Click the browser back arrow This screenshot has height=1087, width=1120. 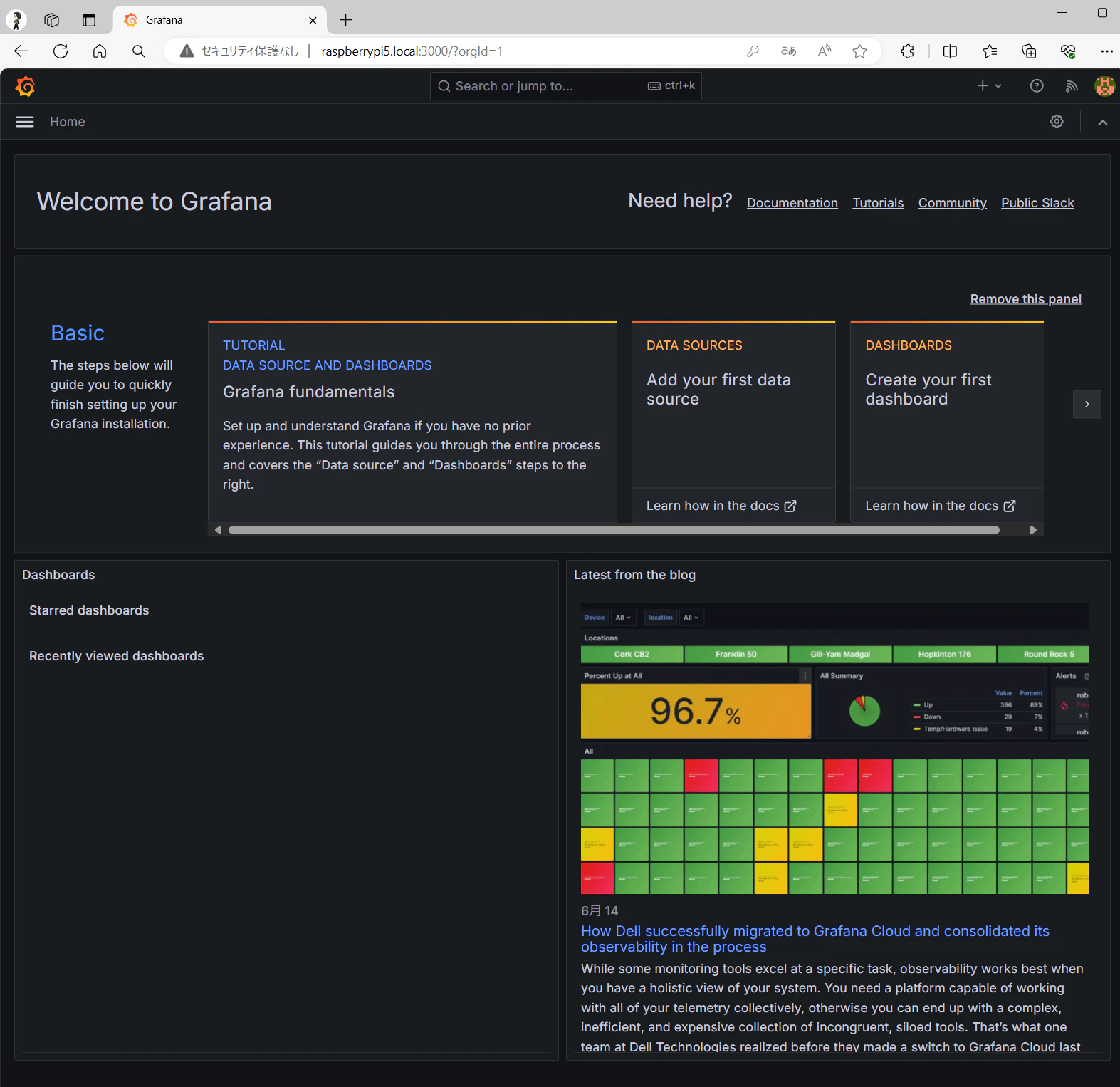coord(21,51)
